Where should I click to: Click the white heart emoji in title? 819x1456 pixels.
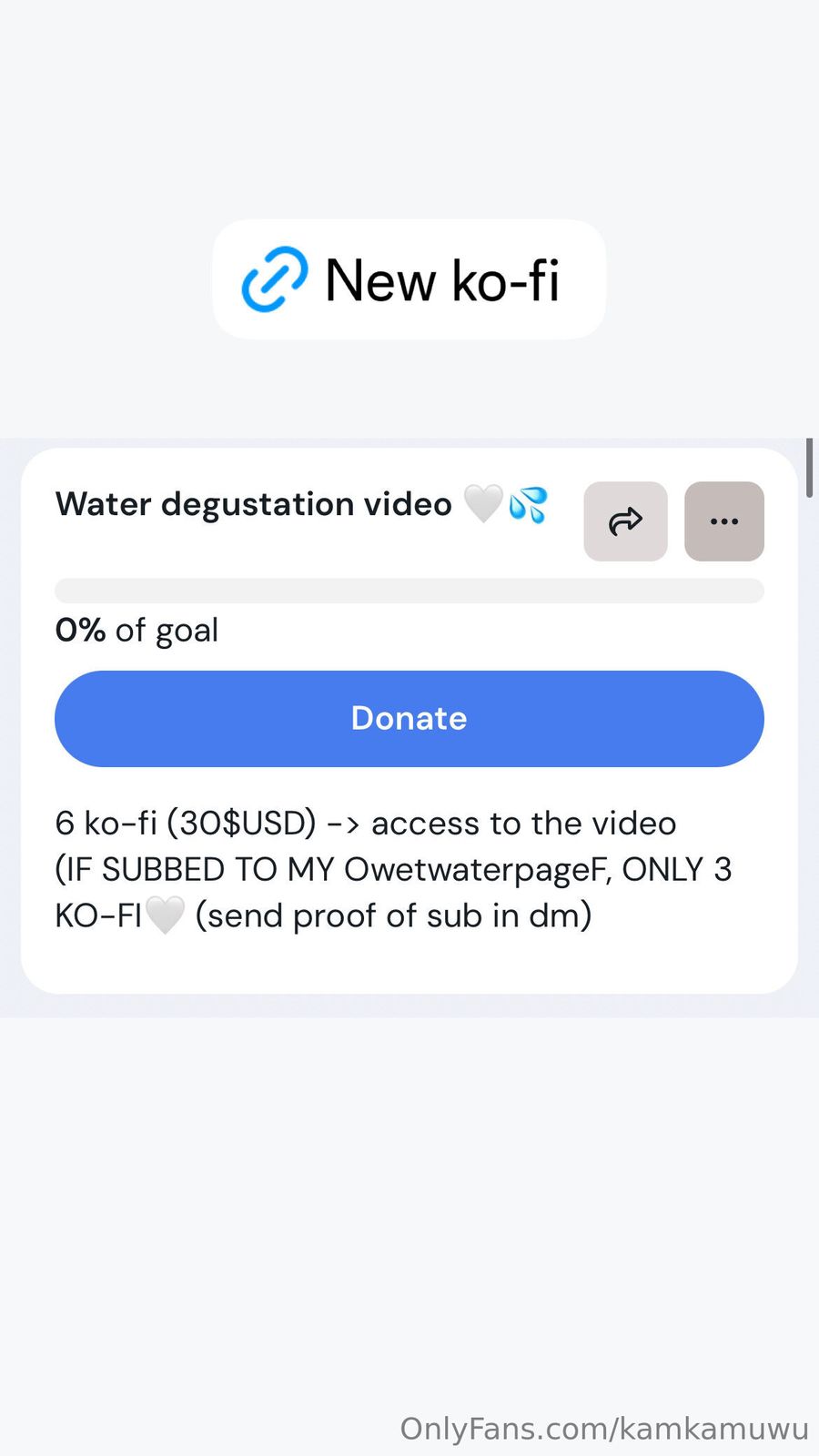[483, 503]
